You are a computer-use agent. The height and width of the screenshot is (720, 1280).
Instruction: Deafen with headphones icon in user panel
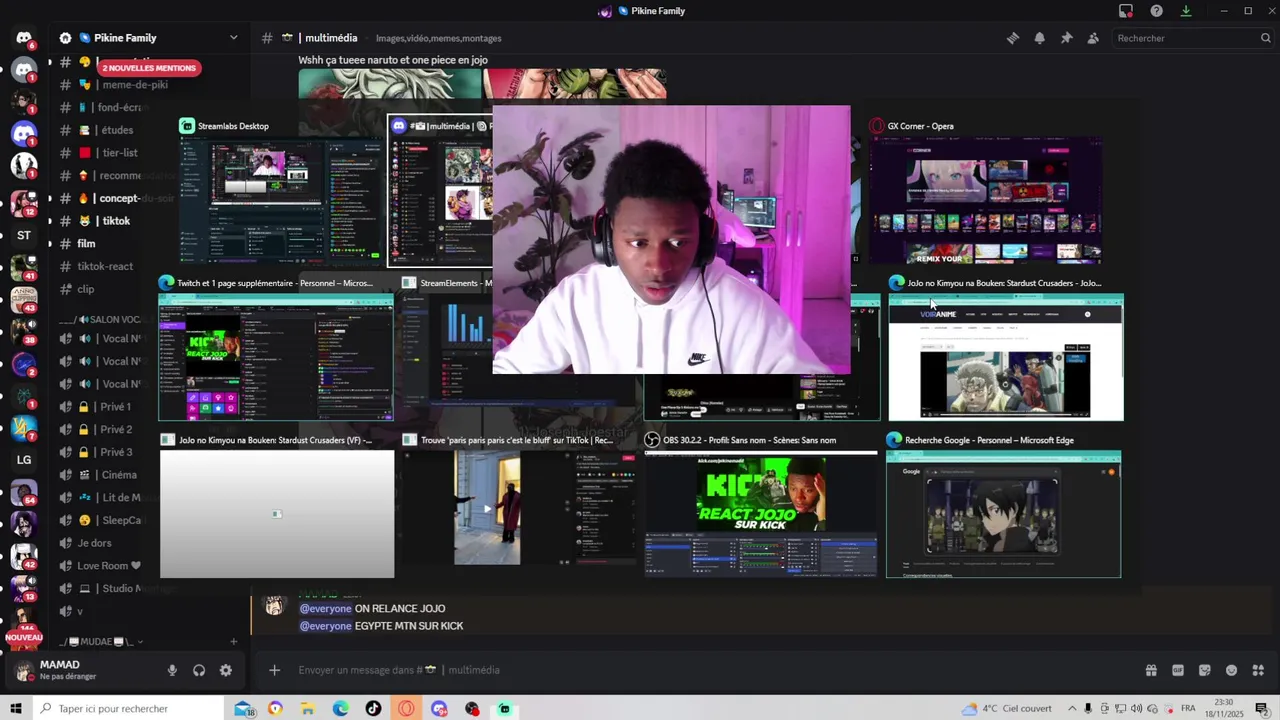click(199, 670)
